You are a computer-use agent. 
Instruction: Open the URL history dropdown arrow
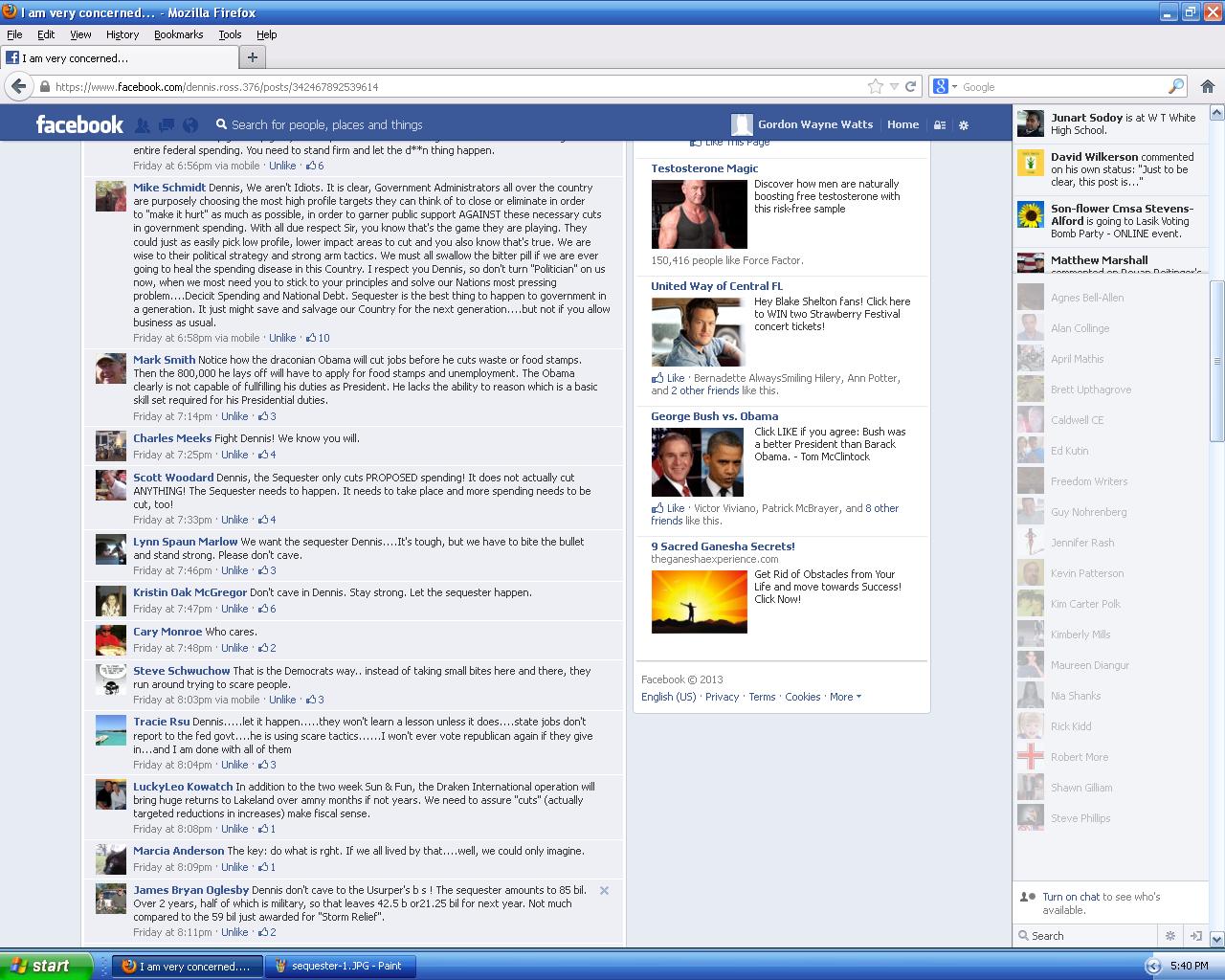pos(894,86)
